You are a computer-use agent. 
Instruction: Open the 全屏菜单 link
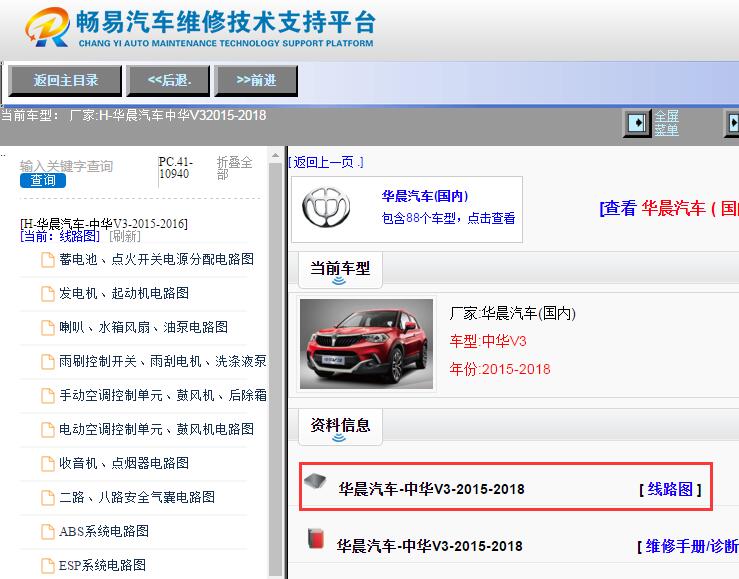click(666, 123)
